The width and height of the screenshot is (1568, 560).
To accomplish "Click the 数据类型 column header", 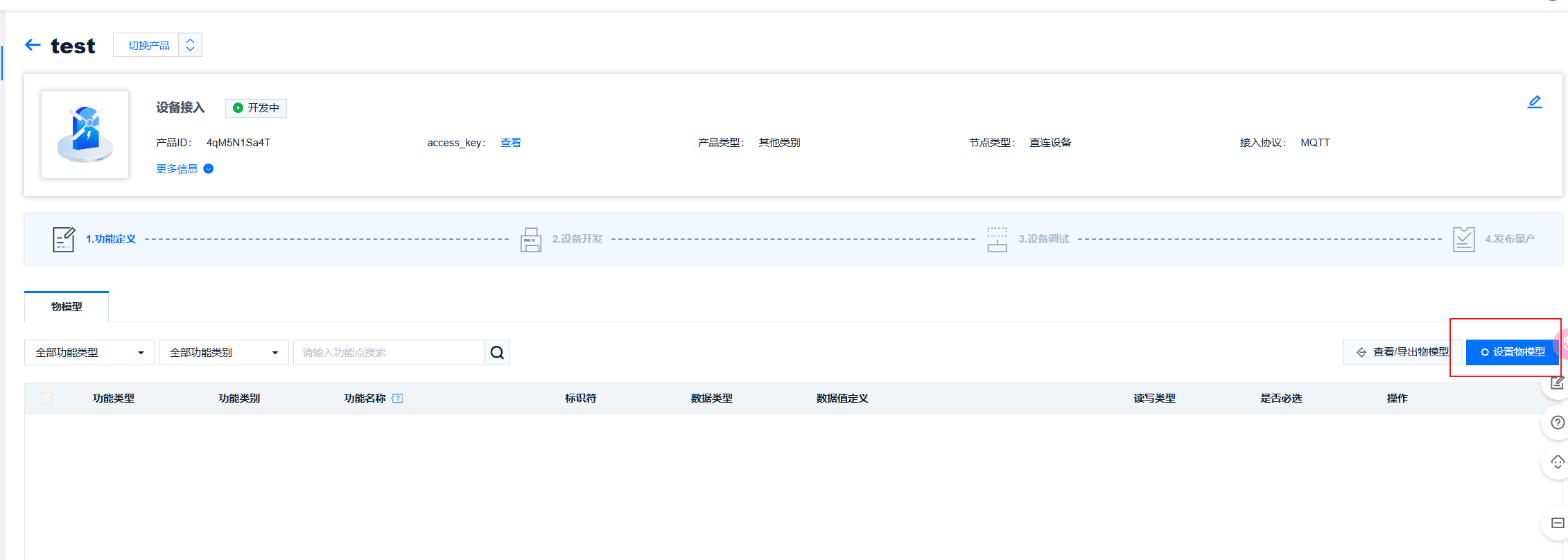I will (x=712, y=399).
